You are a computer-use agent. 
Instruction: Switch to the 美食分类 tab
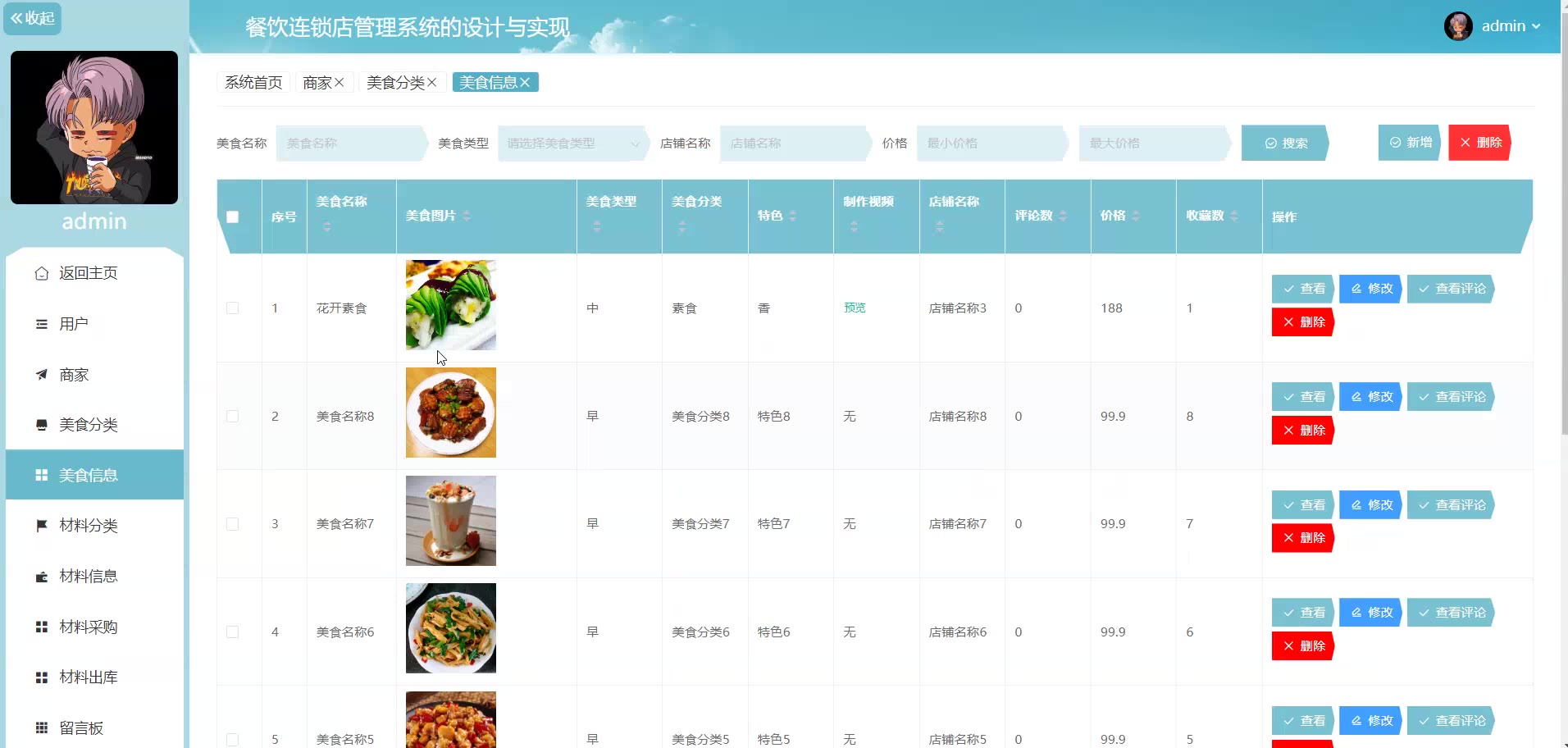pyautogui.click(x=395, y=82)
